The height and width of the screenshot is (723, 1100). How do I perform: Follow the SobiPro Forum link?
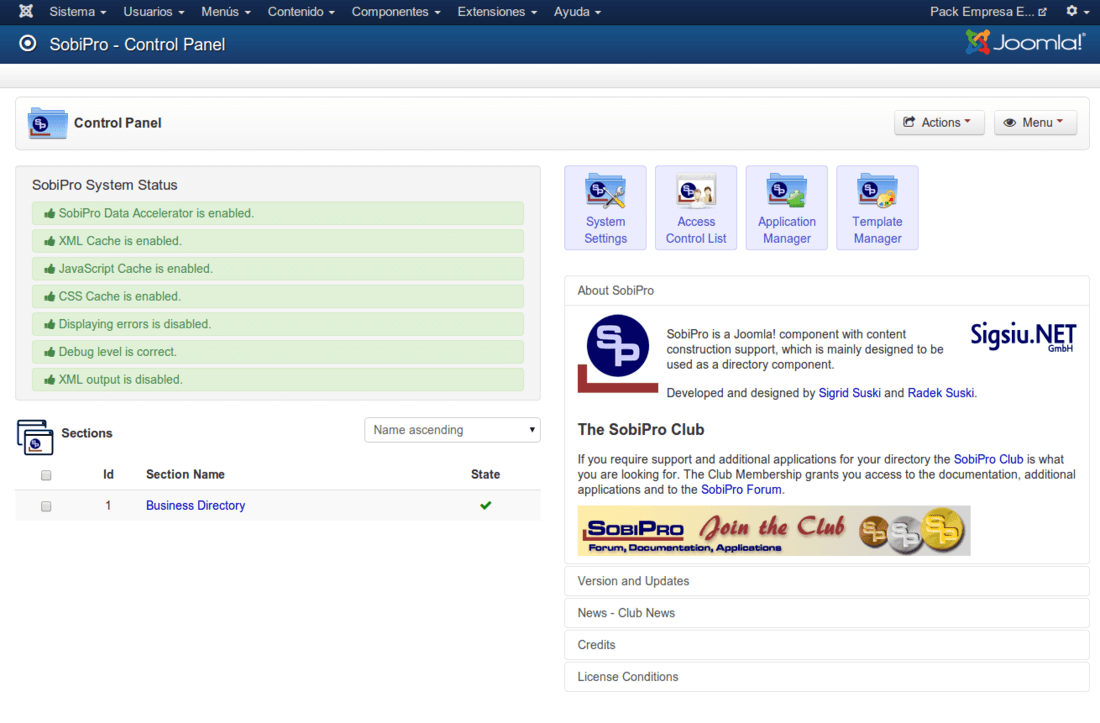[x=741, y=489]
